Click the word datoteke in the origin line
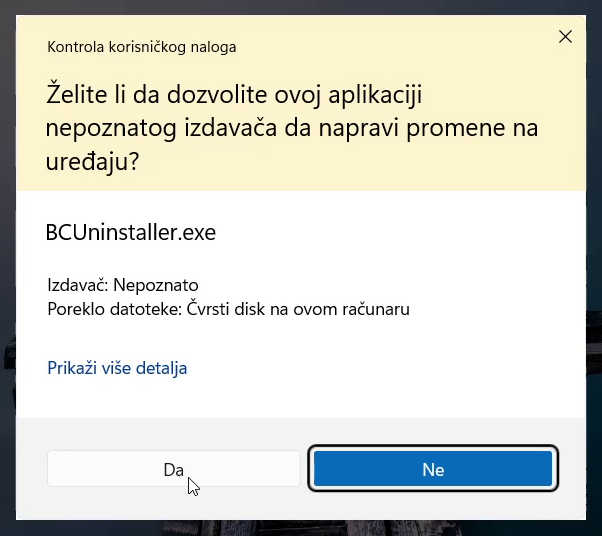 pyautogui.click(x=146, y=309)
